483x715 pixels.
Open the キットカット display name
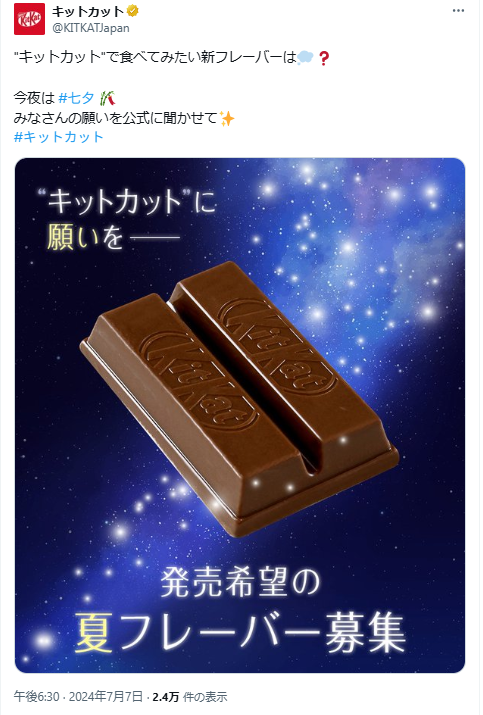pos(88,11)
